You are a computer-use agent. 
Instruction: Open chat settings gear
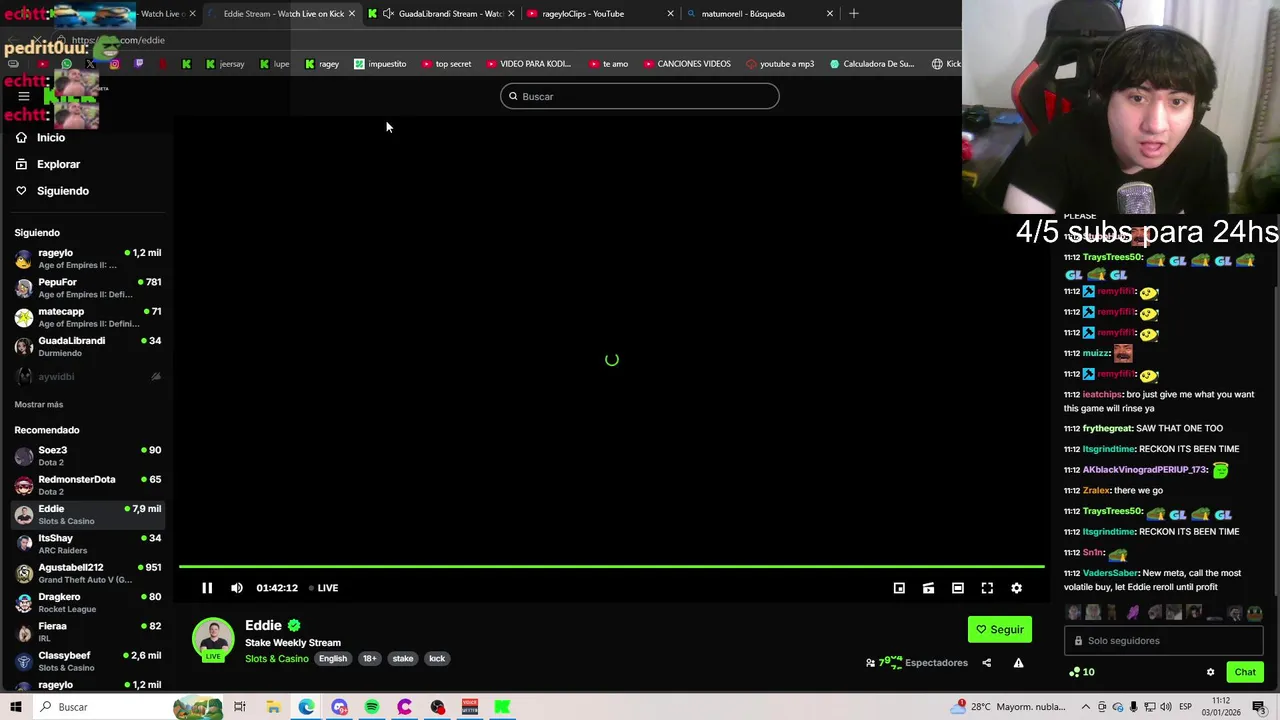click(x=1210, y=672)
